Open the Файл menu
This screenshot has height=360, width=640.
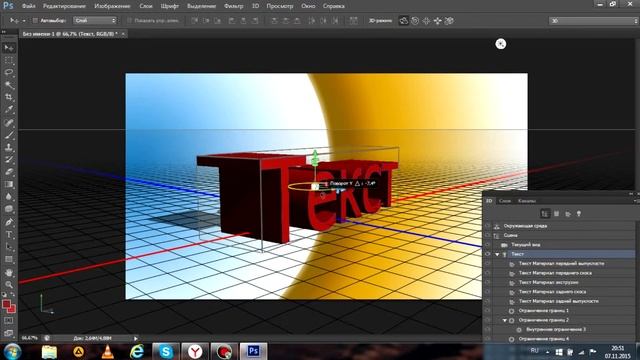click(x=28, y=6)
